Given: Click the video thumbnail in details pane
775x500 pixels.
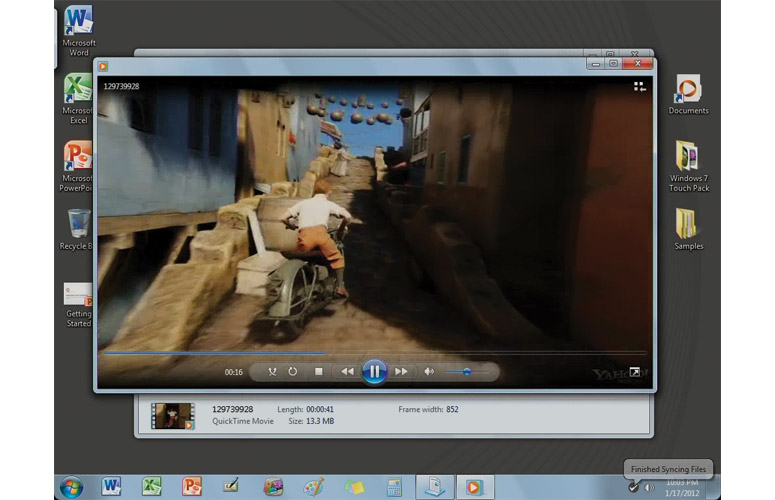Looking at the screenshot, I should [x=172, y=415].
